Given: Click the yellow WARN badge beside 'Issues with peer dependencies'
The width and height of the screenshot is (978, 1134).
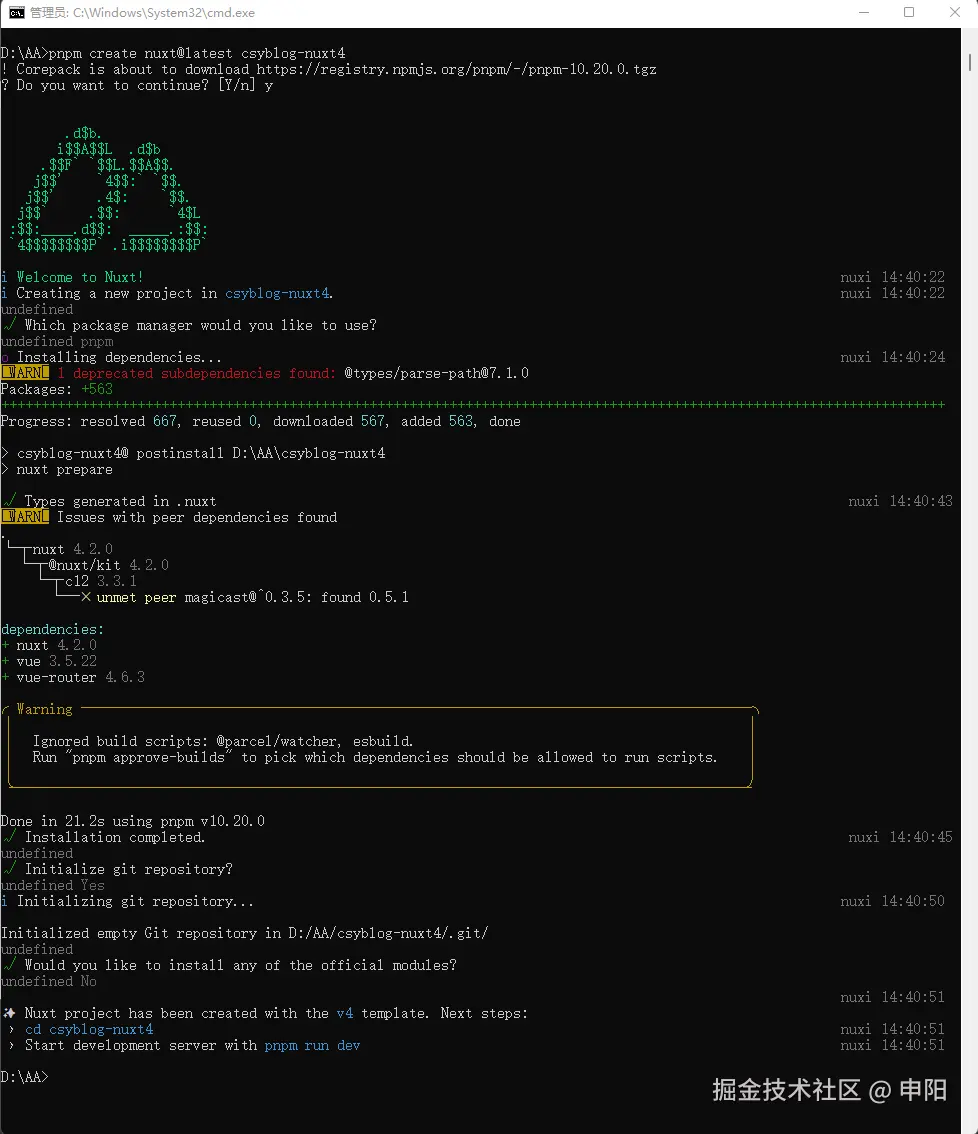Looking at the screenshot, I should click(25, 517).
